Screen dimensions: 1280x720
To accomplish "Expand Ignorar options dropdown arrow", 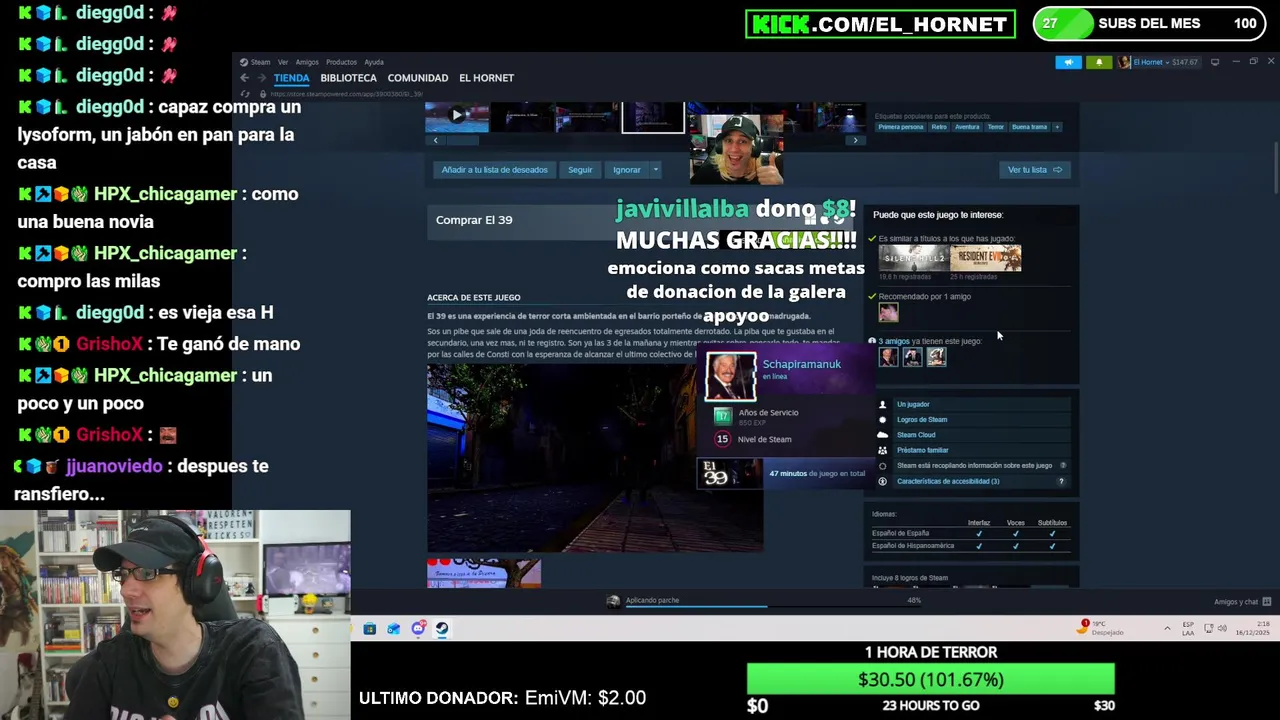I will pyautogui.click(x=656, y=170).
